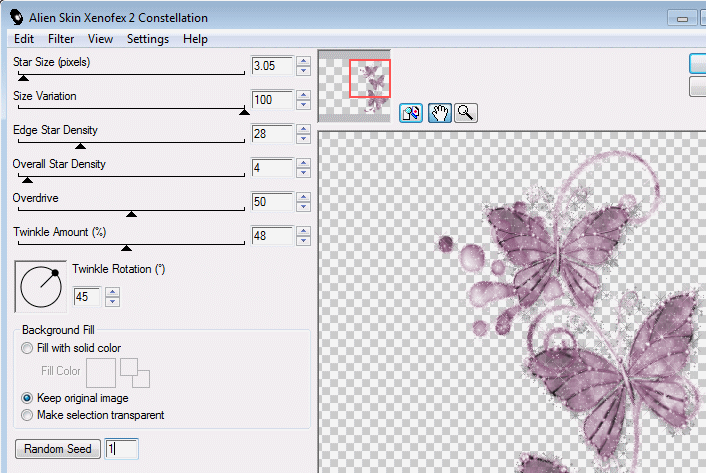
Task: Click the Edge Star Density value field
Action: pos(272,134)
